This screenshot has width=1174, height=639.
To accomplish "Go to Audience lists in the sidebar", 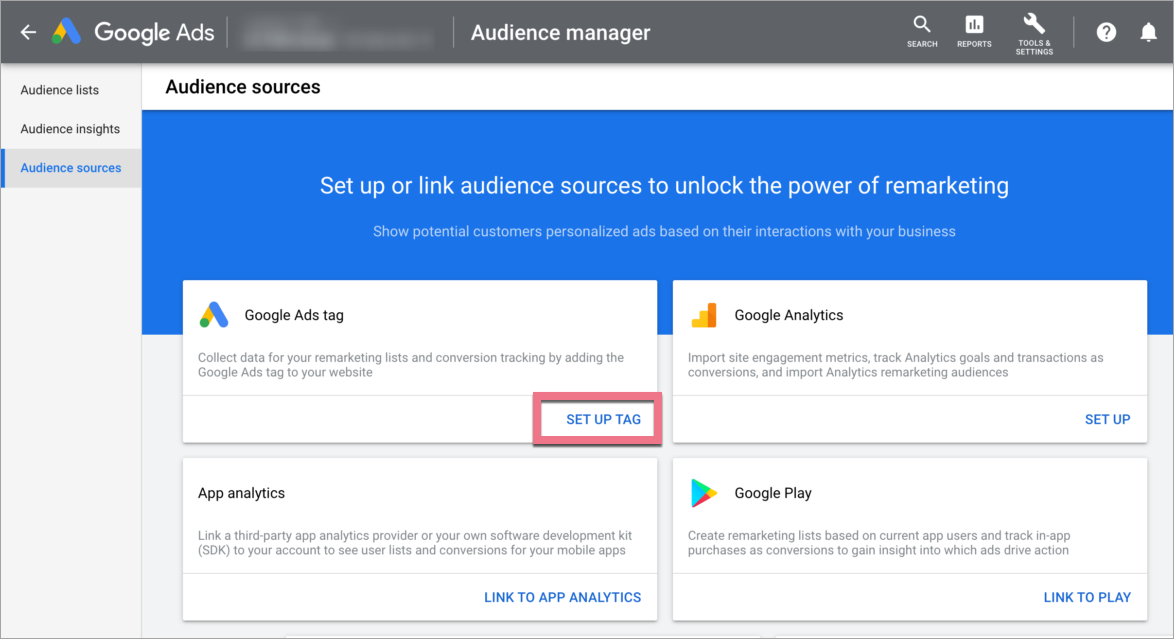I will pos(60,90).
